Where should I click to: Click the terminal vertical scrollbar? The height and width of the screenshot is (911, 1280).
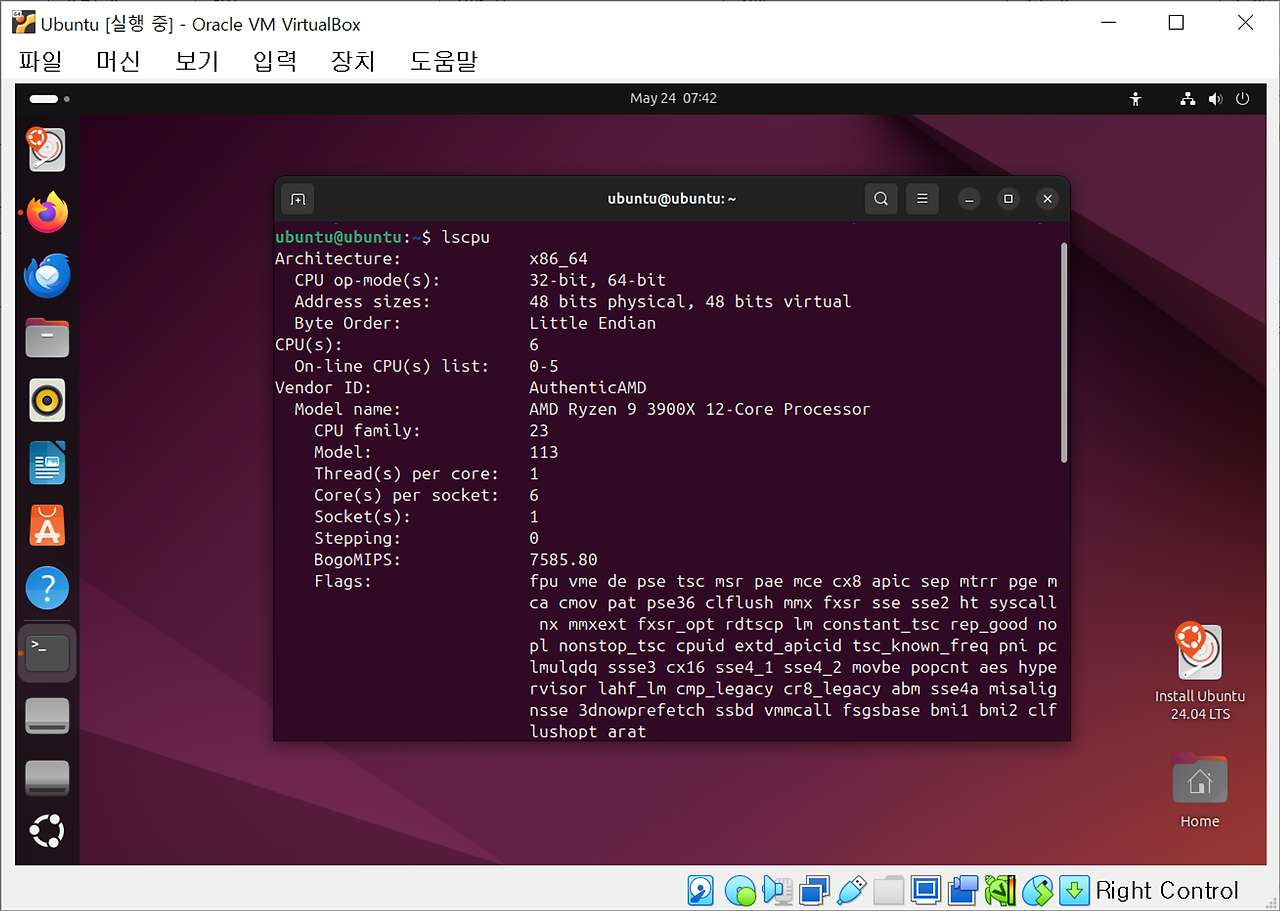[1064, 353]
